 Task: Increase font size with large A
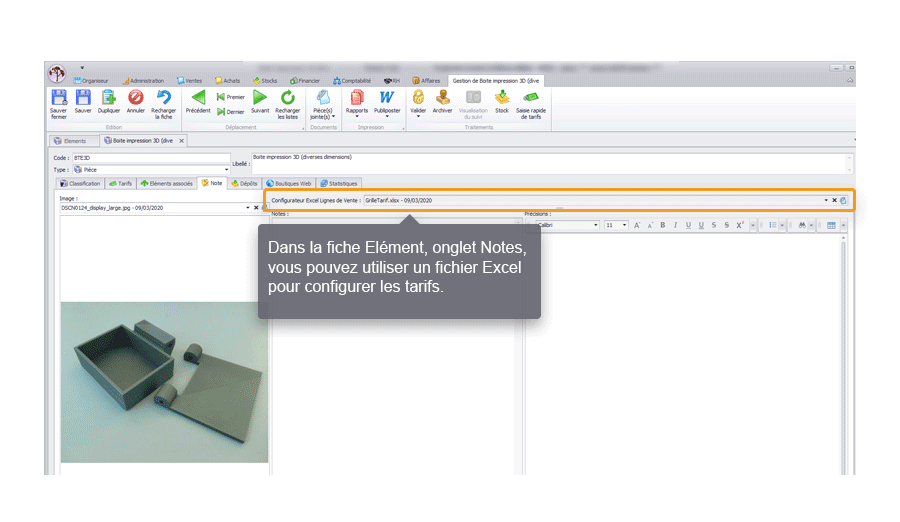point(637,225)
